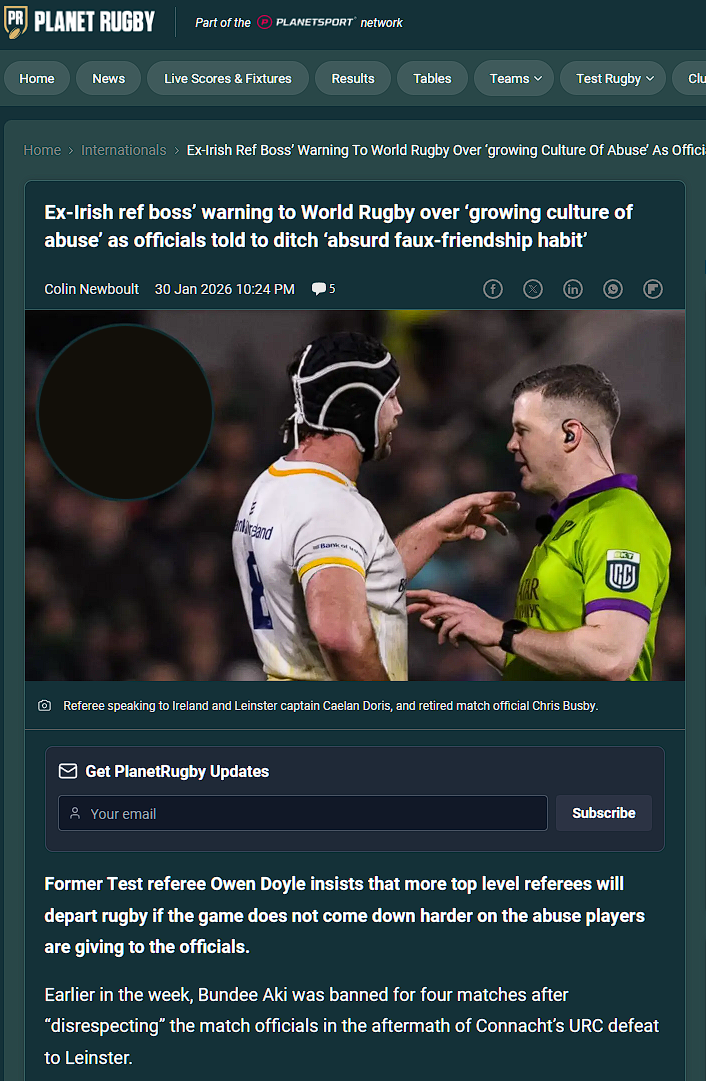Share the article on LinkedIn
The height and width of the screenshot is (1081, 706).
pos(573,289)
